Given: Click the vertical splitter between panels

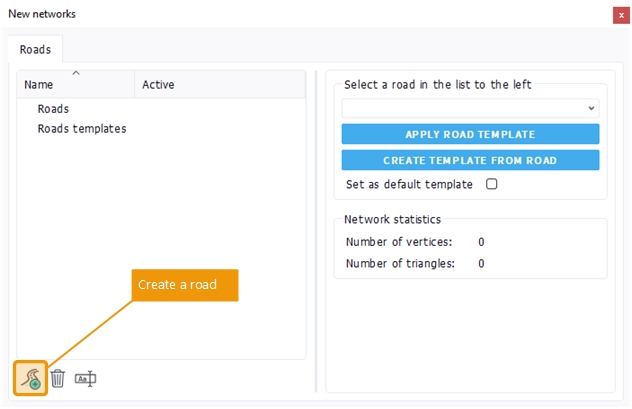Looking at the screenshot, I should (316, 230).
